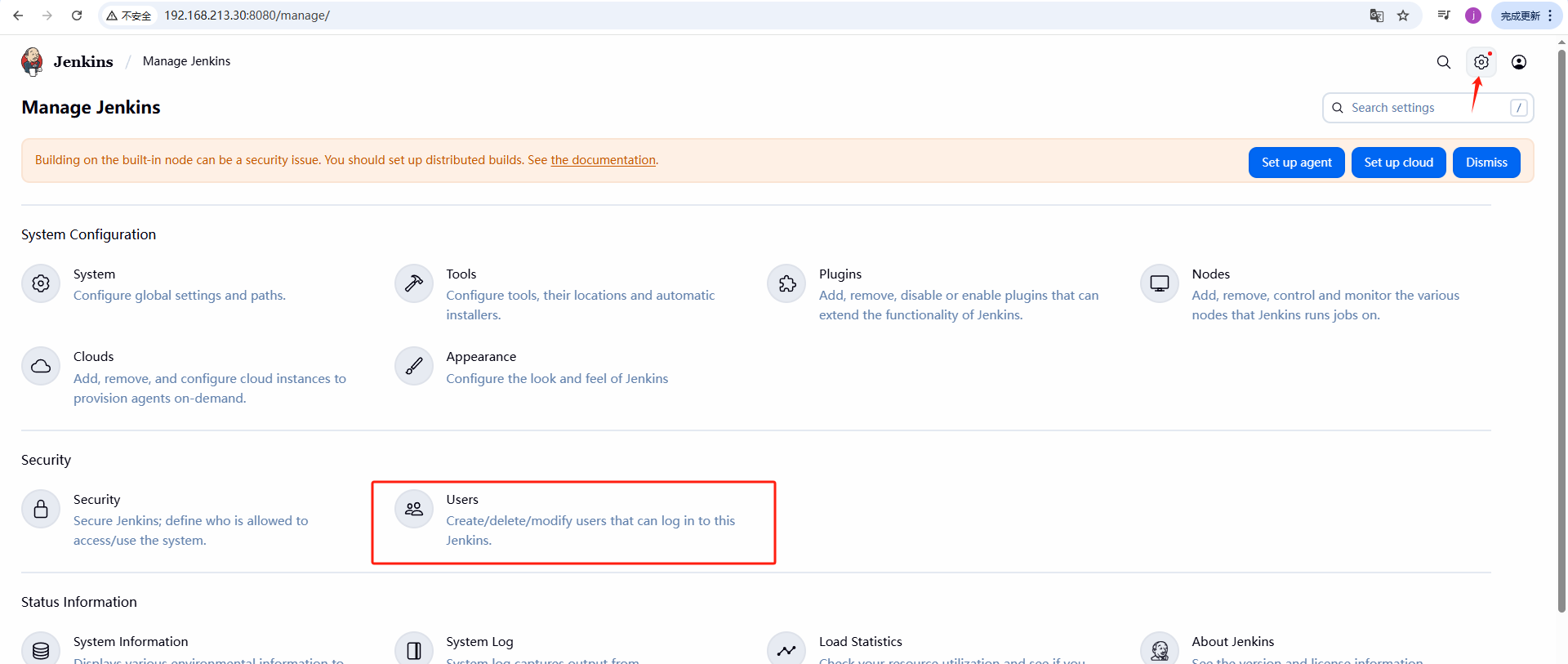The image size is (1568, 664).
Task: Click the address bar URL
Action: [247, 16]
